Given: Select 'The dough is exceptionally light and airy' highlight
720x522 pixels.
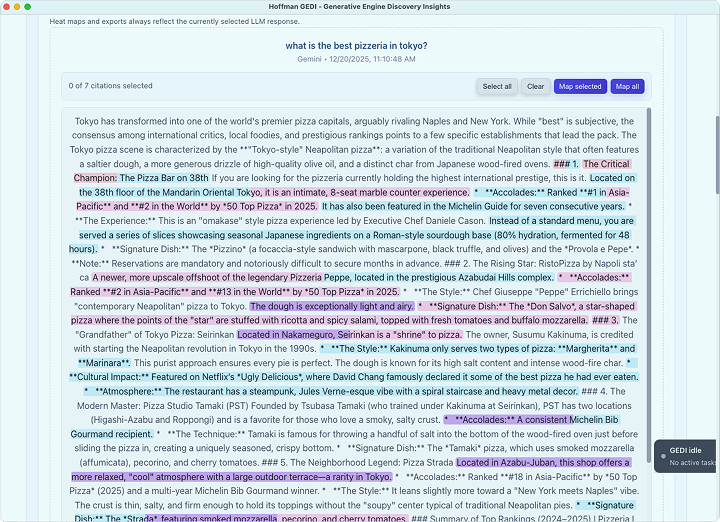Looking at the screenshot, I should click(331, 305).
